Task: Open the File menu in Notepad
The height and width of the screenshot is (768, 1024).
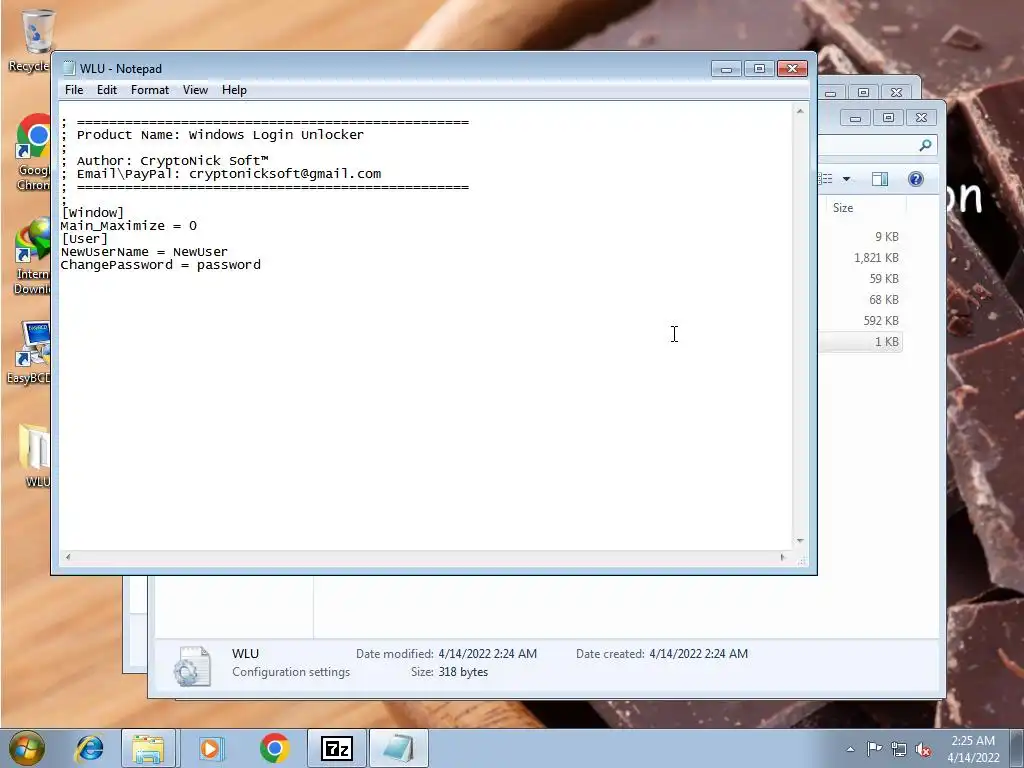Action: [x=74, y=90]
